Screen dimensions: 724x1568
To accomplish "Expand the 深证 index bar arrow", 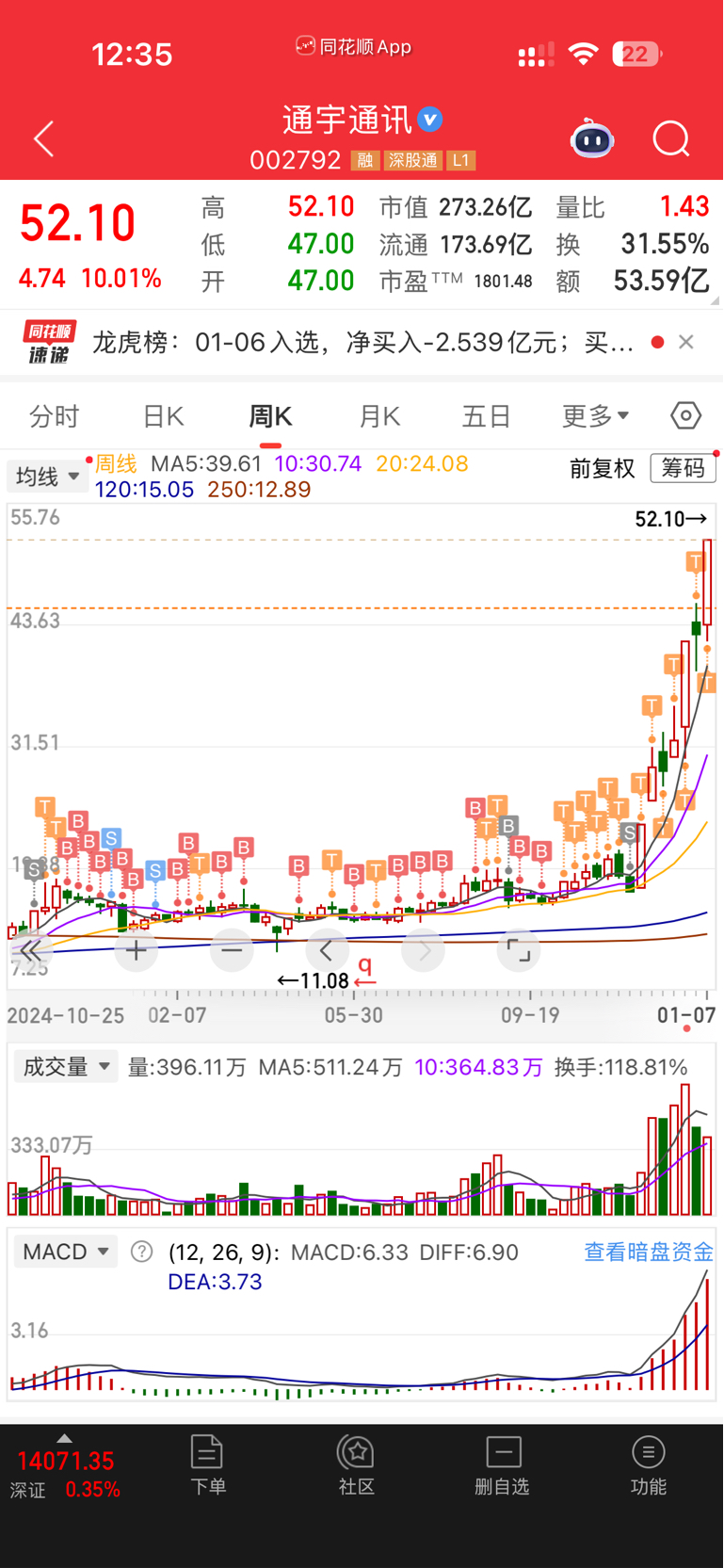I will click(x=64, y=1438).
